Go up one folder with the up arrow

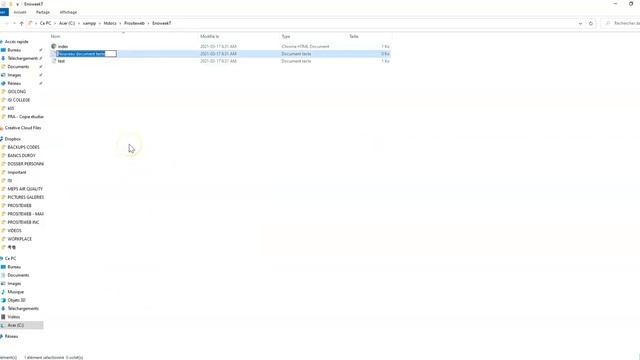(22, 23)
